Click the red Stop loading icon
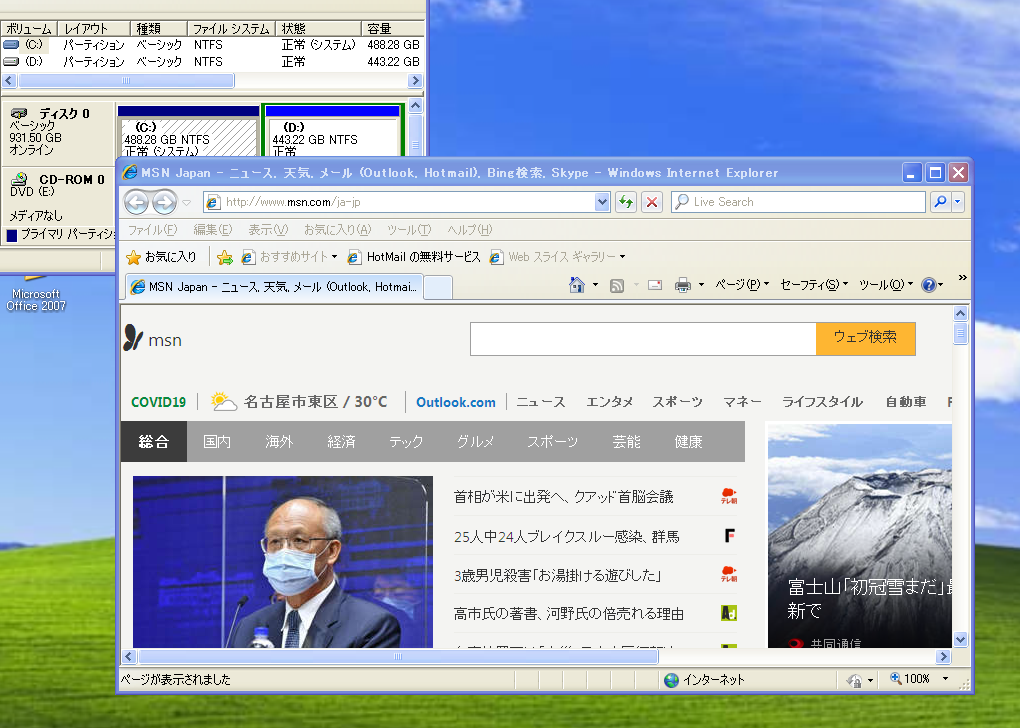This screenshot has width=1020, height=728. (652, 202)
